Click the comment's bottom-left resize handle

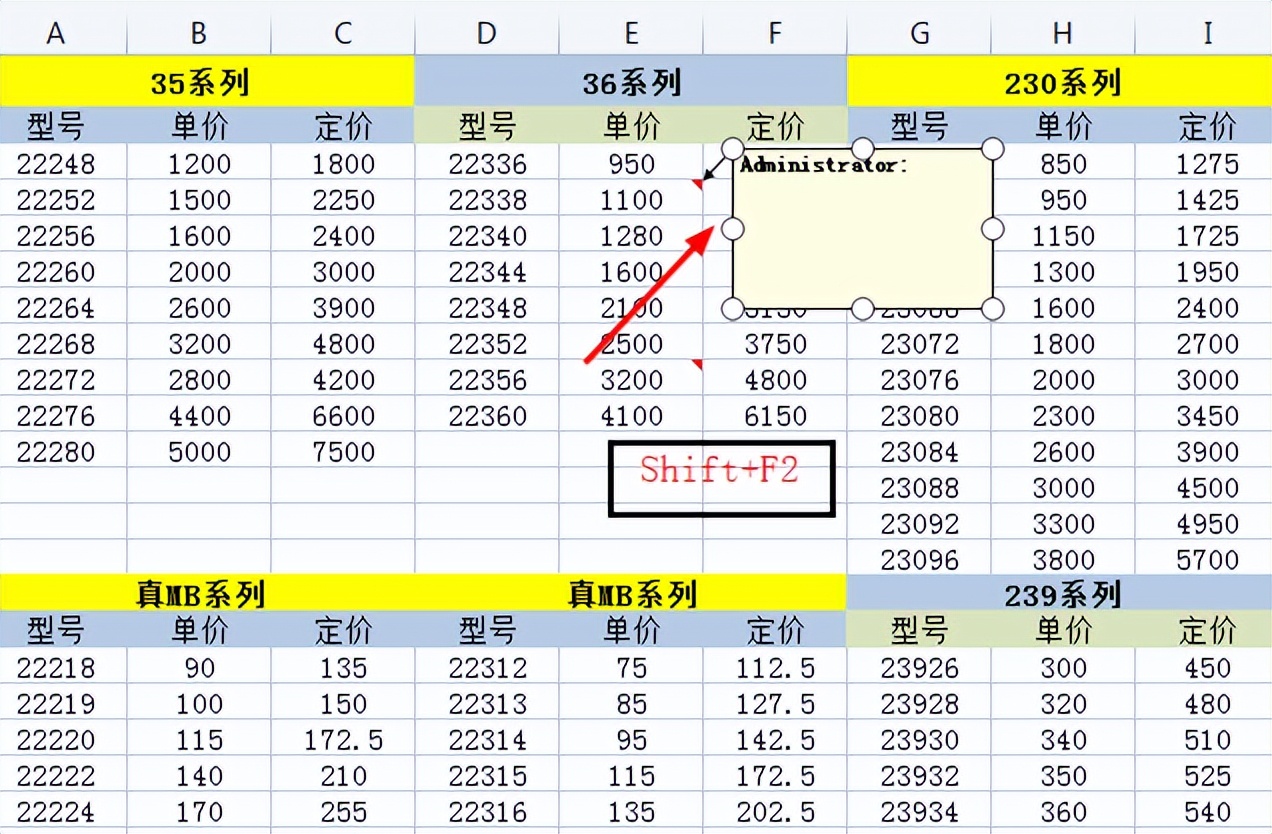point(733,308)
